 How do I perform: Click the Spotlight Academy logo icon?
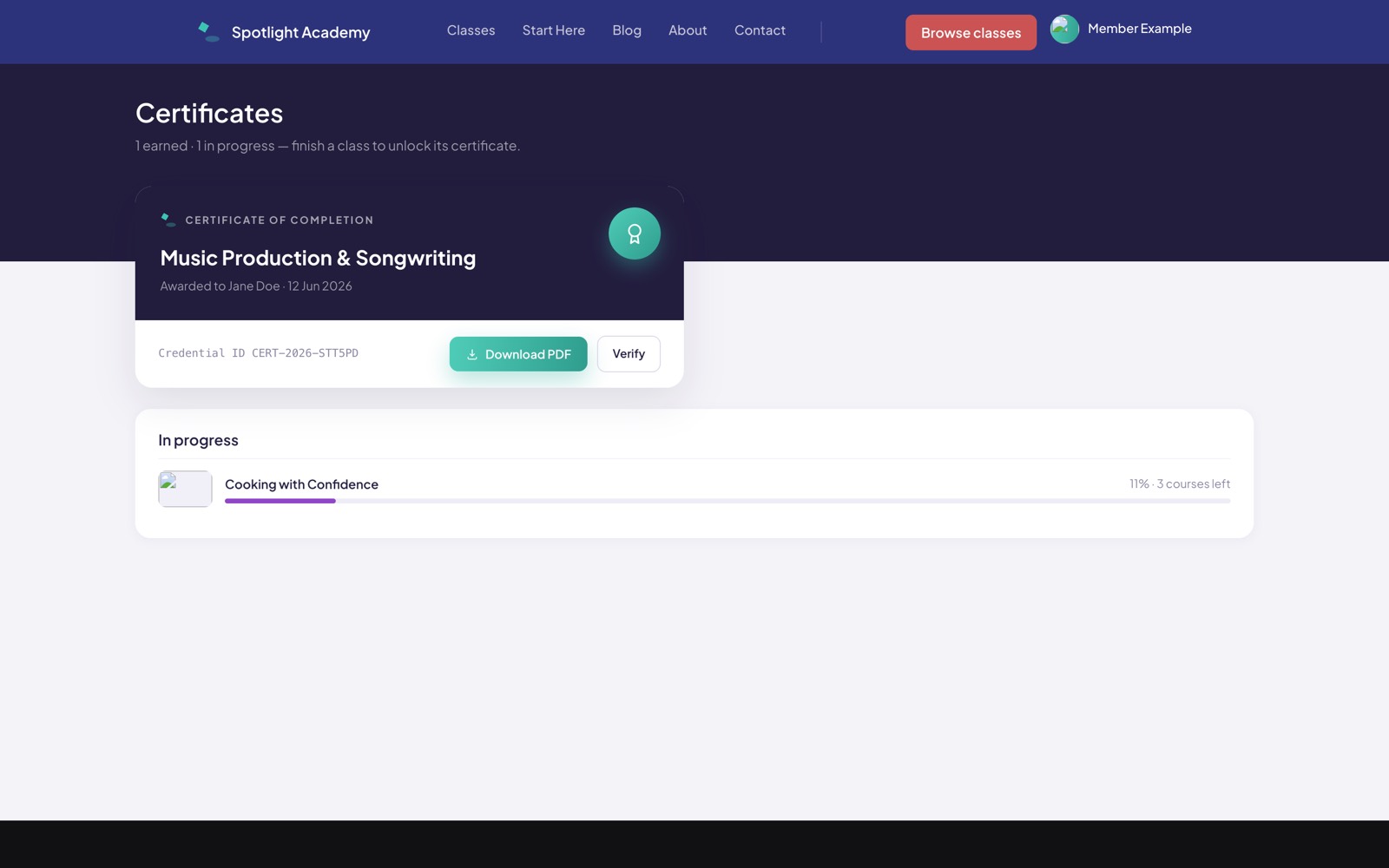tap(208, 32)
